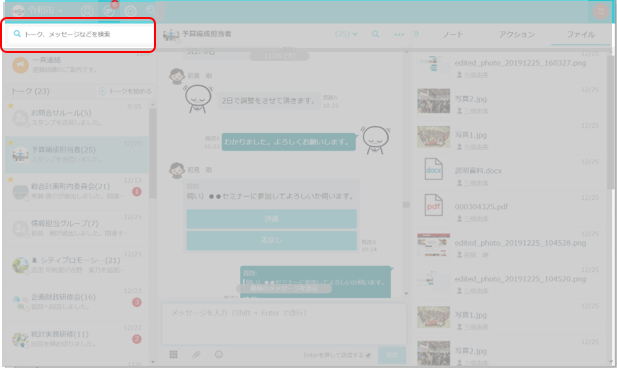Viewport: 617px width, 368px height.
Task: Click the 初見 剛 avatar above the stamp
Action: point(177,76)
